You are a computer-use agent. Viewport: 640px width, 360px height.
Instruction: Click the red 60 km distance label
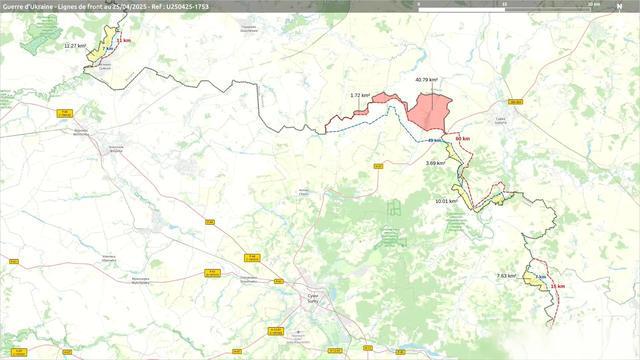point(462,139)
